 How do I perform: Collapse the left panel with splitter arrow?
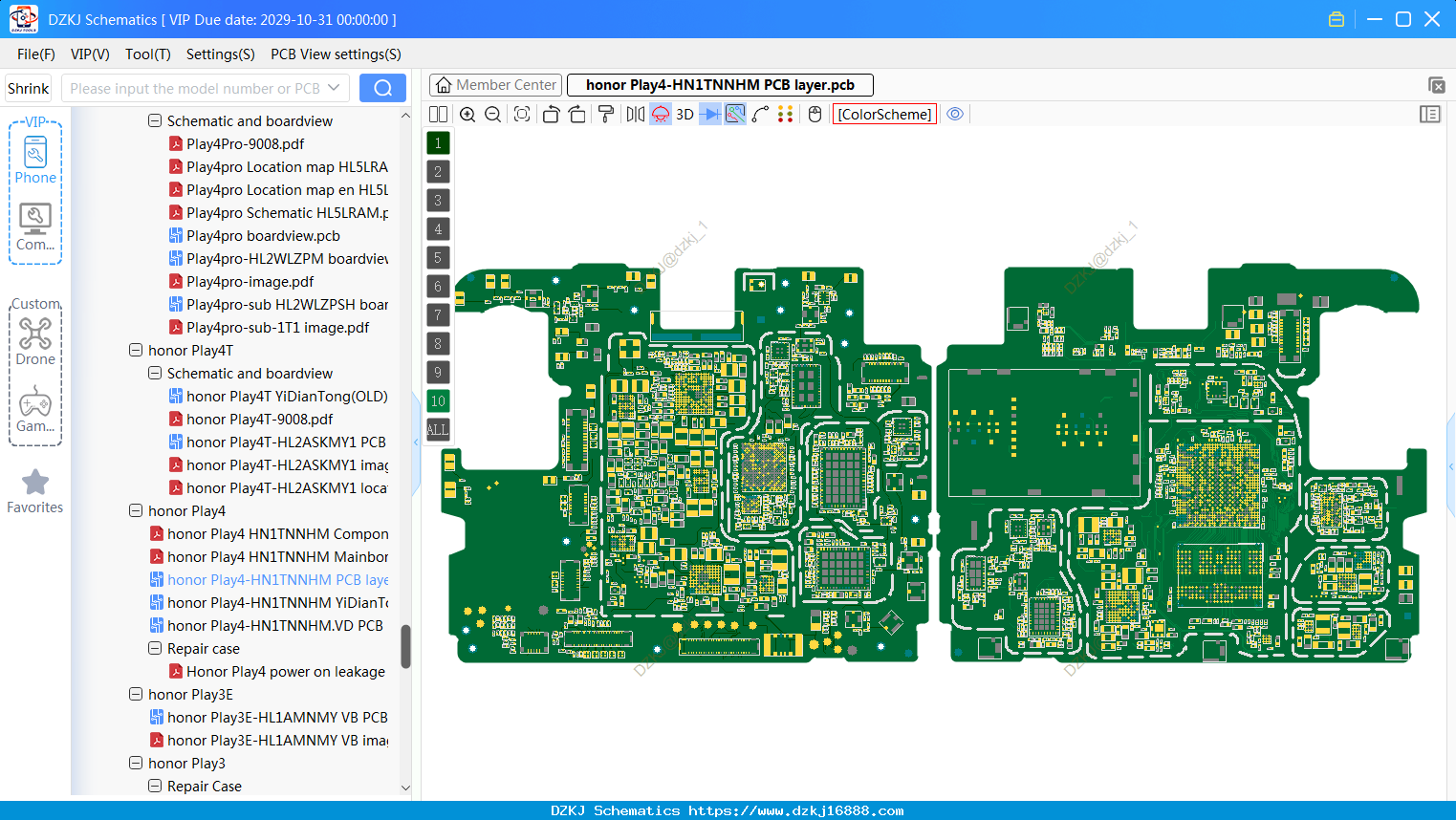tap(416, 442)
